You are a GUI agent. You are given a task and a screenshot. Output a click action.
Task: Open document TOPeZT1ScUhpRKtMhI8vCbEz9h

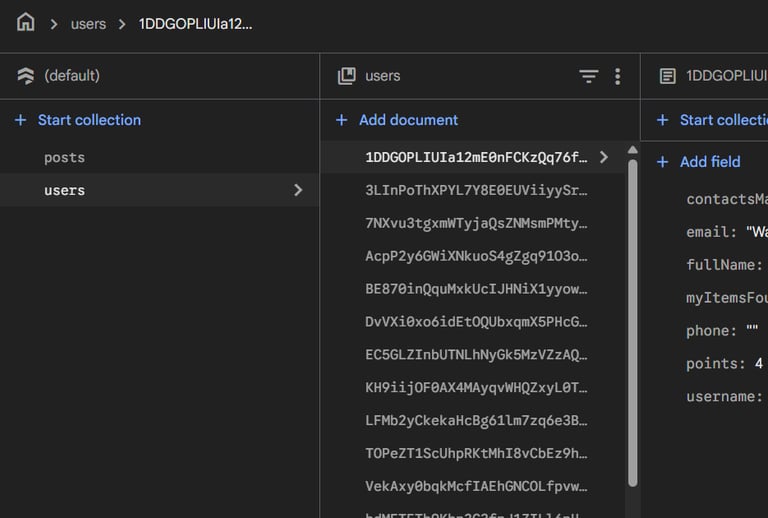pos(476,453)
